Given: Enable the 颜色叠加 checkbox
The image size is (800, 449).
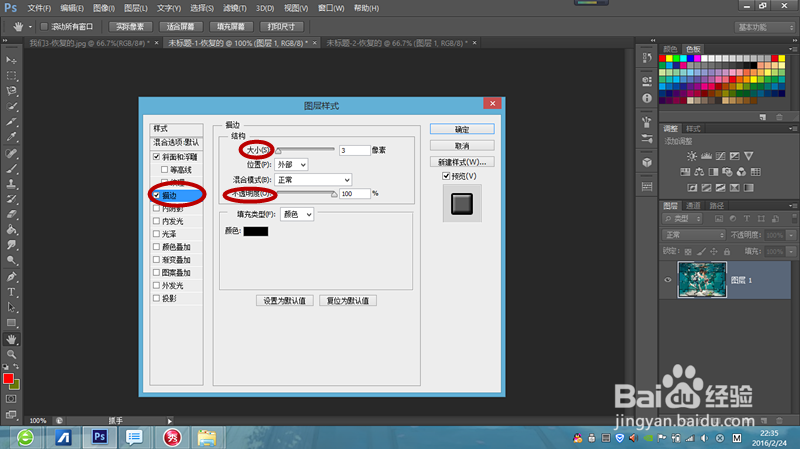Looking at the screenshot, I should tap(157, 246).
